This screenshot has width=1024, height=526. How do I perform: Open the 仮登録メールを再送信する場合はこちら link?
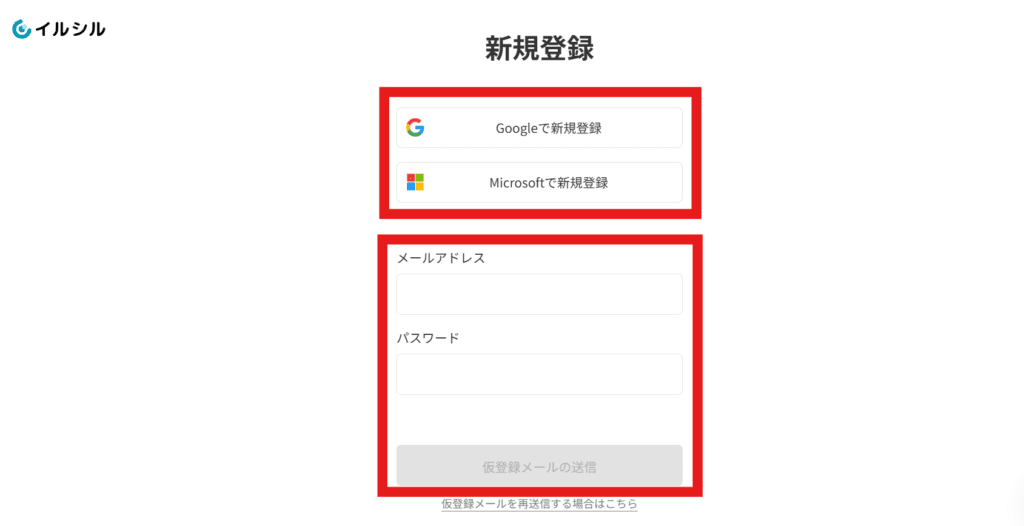pos(539,504)
